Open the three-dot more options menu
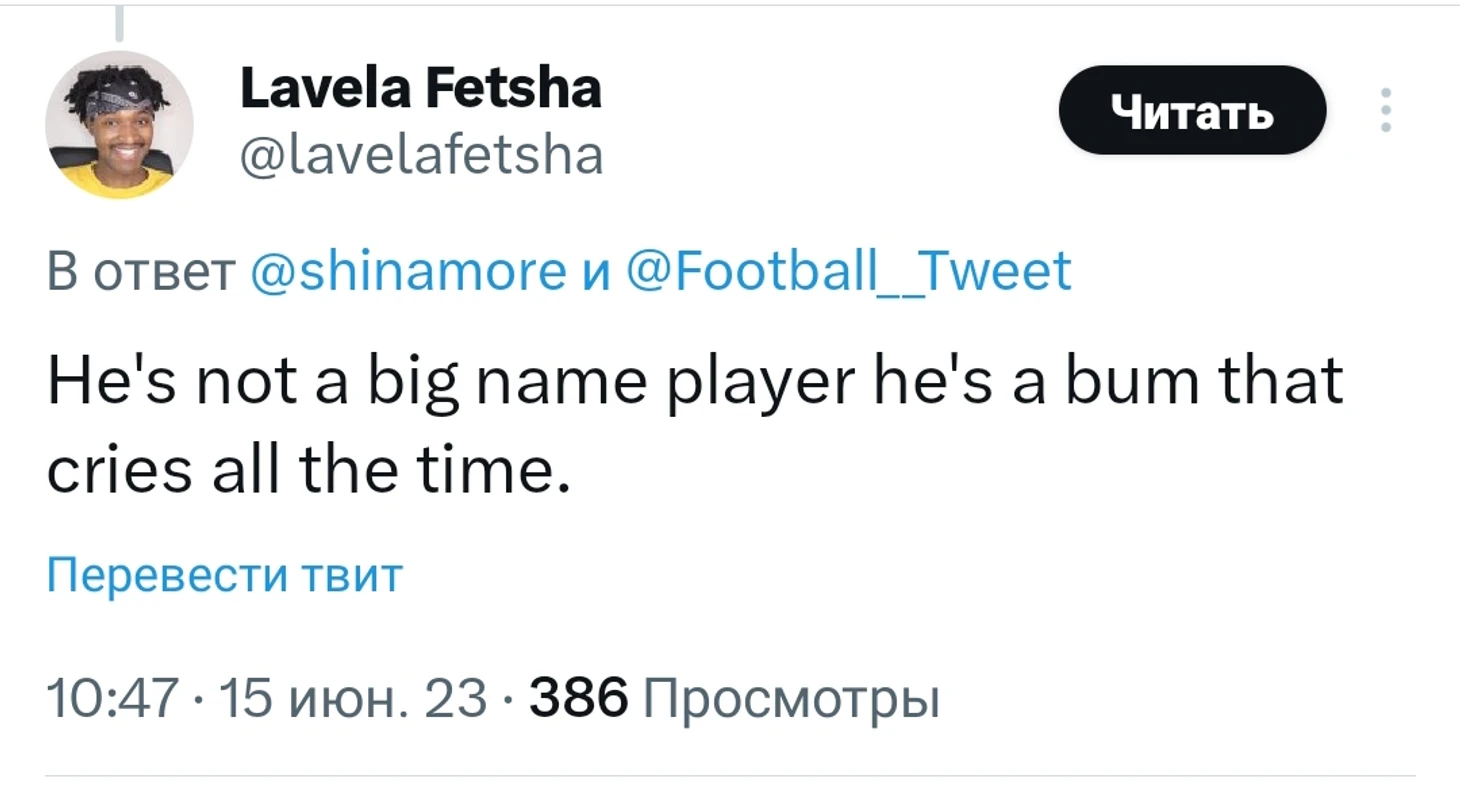The width and height of the screenshot is (1460, 794). 1385,110
